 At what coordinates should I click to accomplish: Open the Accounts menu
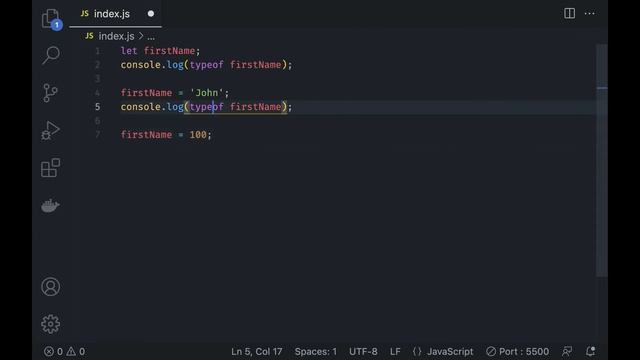[51, 287]
